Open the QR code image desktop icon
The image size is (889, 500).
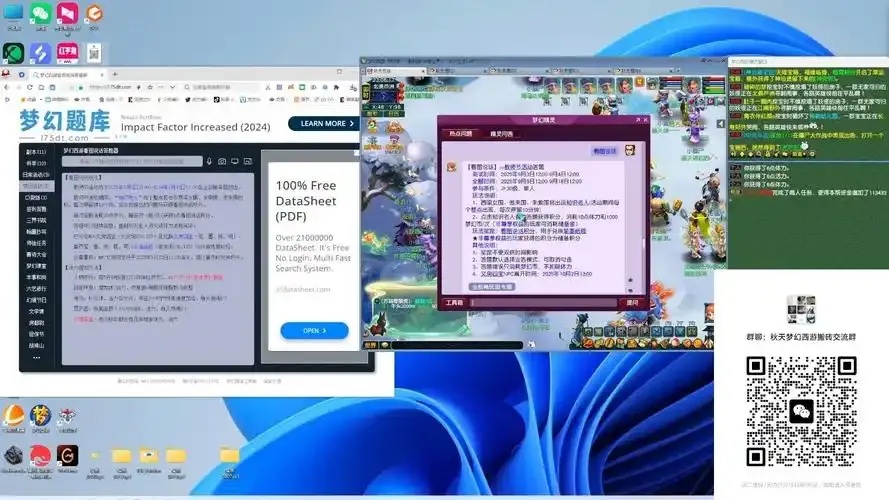pos(94,53)
